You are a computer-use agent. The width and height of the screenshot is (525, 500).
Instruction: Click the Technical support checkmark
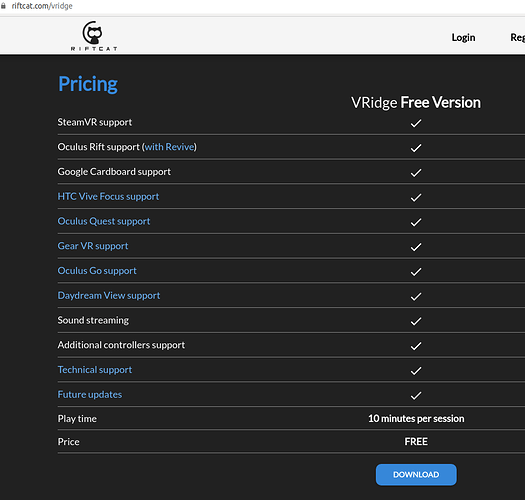pos(416,371)
